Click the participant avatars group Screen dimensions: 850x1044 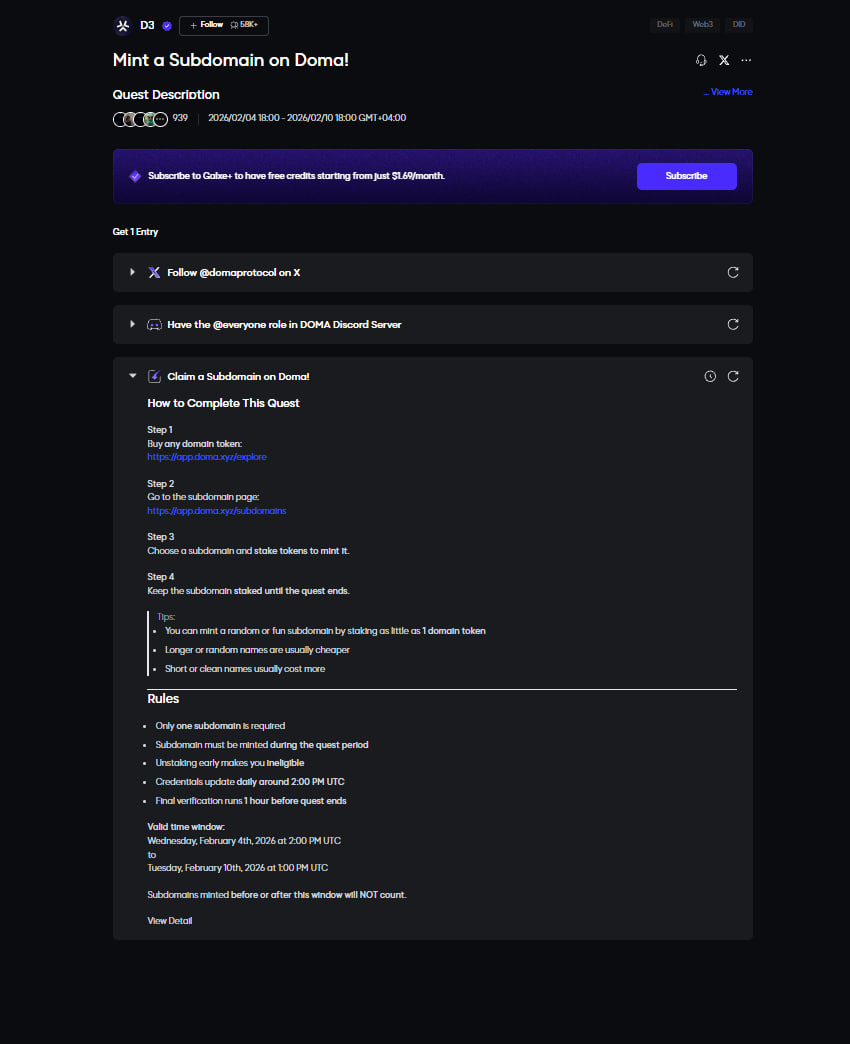[x=140, y=119]
